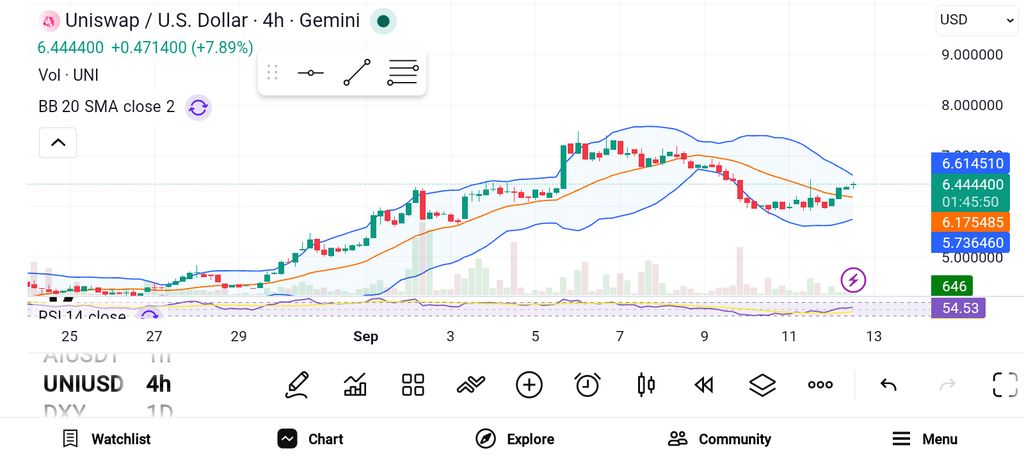This screenshot has width=1024, height=461.
Task: Collapse the indicator legend with the chevron
Action: point(58,142)
